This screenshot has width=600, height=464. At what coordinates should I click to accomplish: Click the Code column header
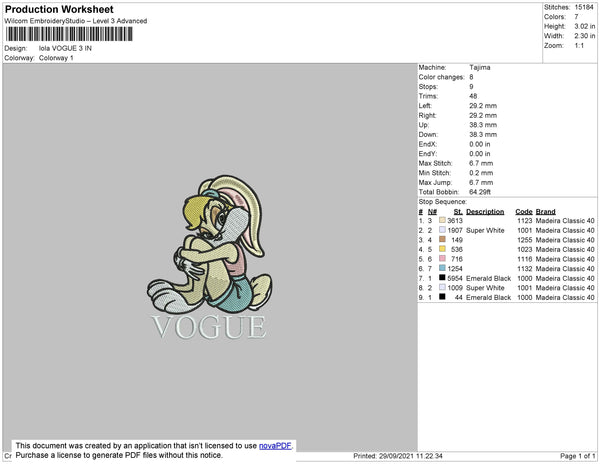click(523, 212)
